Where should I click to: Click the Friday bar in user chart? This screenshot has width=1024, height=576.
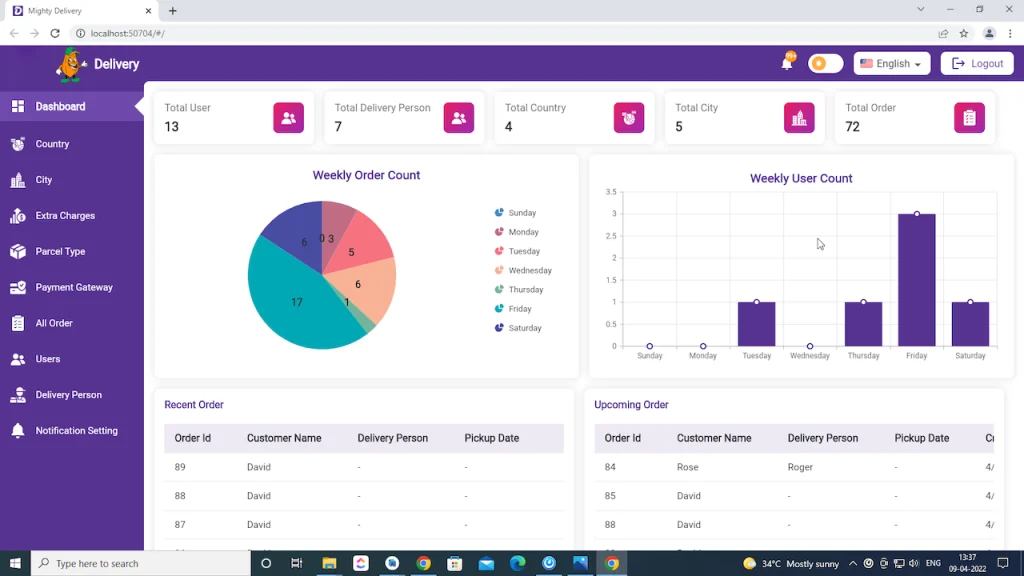click(916, 280)
